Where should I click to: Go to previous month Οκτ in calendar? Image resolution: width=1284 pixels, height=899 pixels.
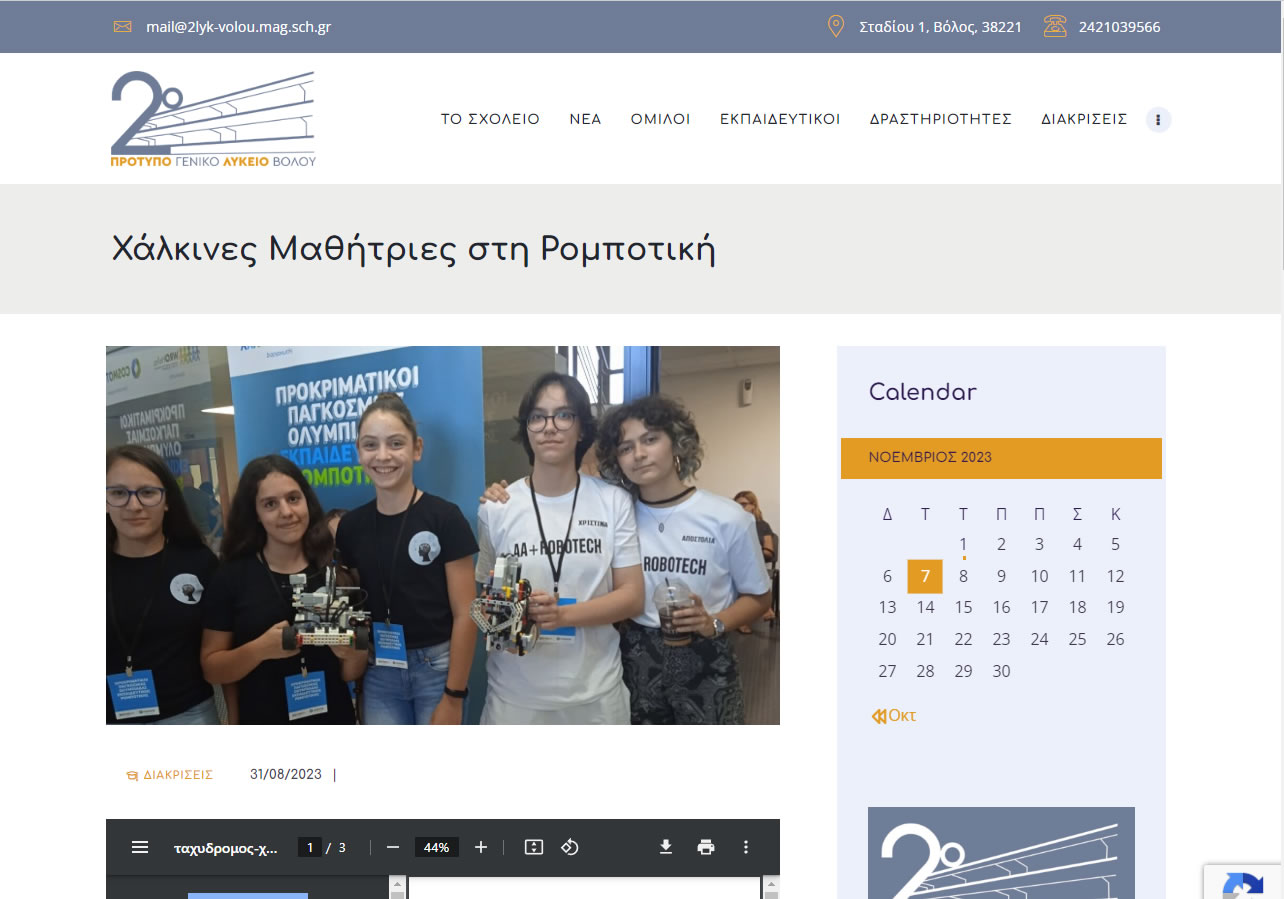pyautogui.click(x=902, y=716)
